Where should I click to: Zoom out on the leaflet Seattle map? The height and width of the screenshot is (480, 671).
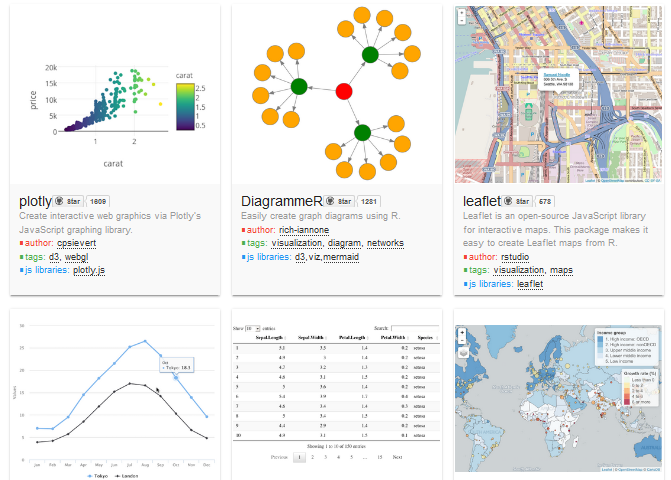pos(461,21)
